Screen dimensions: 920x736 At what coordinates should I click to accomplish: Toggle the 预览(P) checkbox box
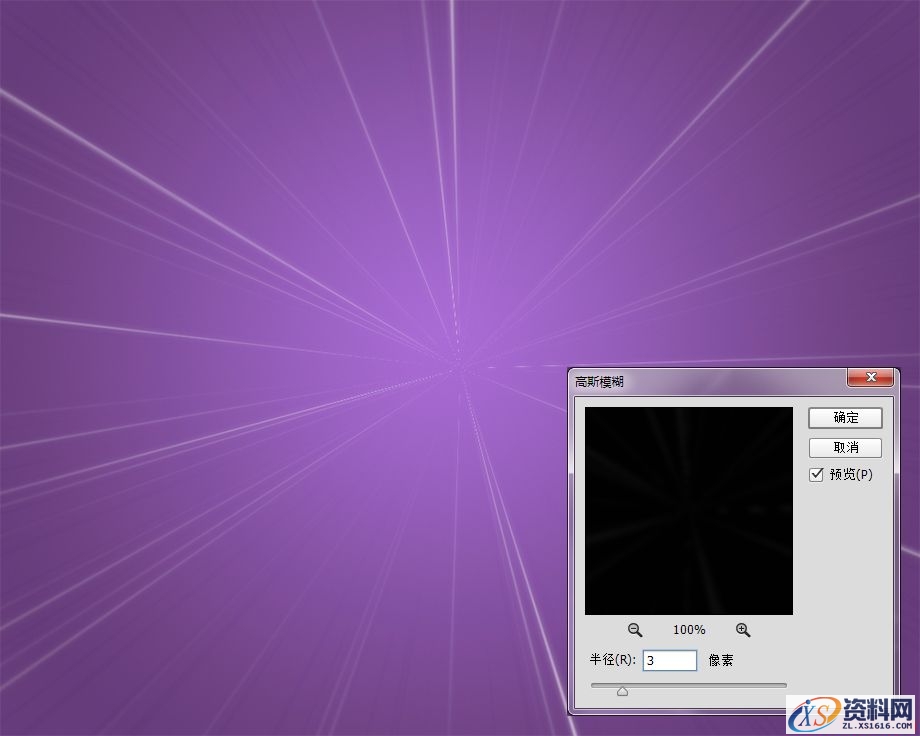point(817,474)
